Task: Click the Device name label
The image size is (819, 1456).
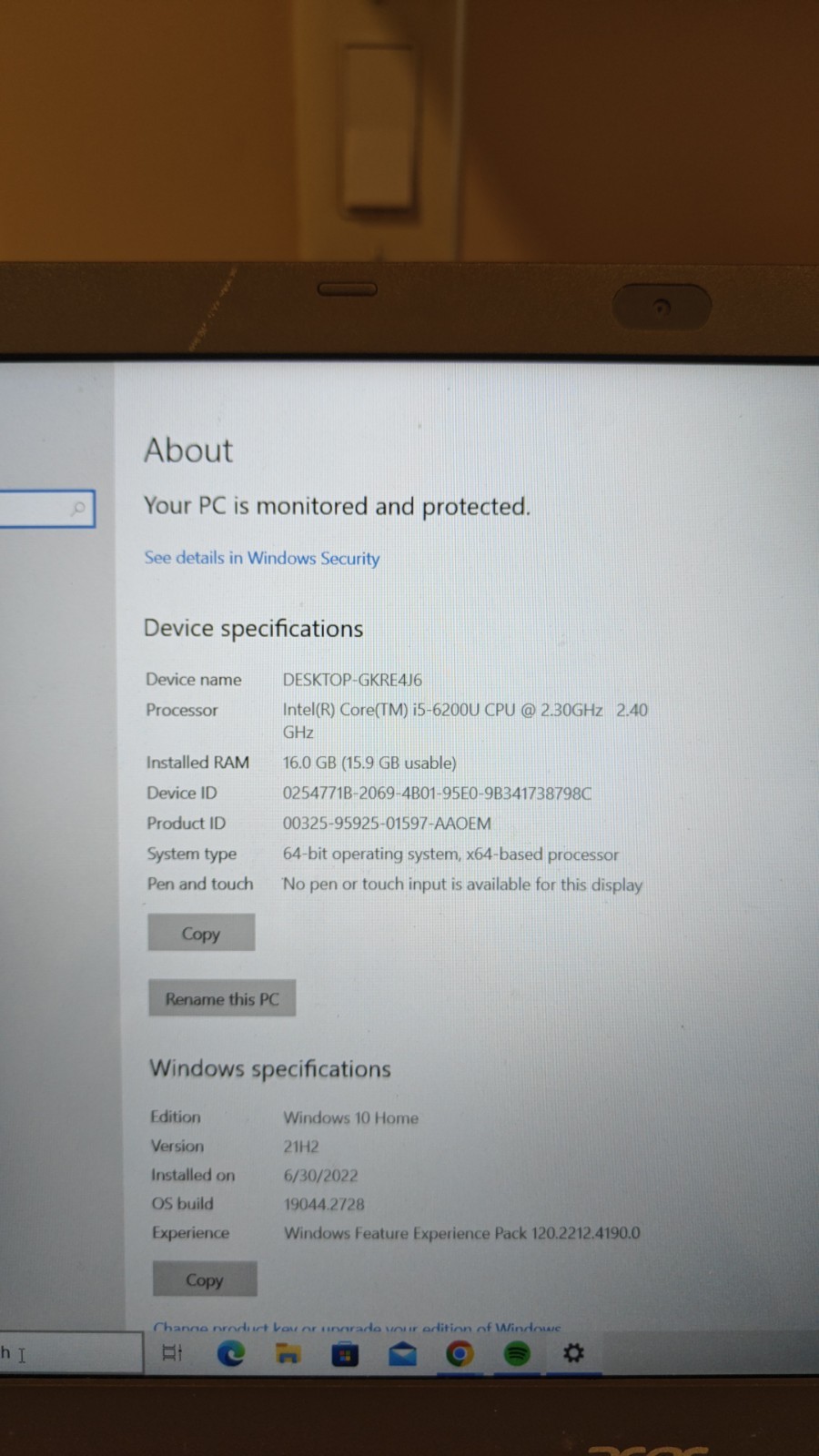Action: [194, 680]
